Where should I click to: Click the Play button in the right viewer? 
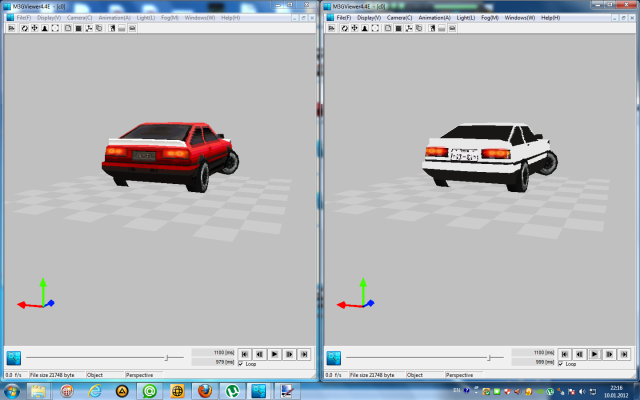[594, 354]
